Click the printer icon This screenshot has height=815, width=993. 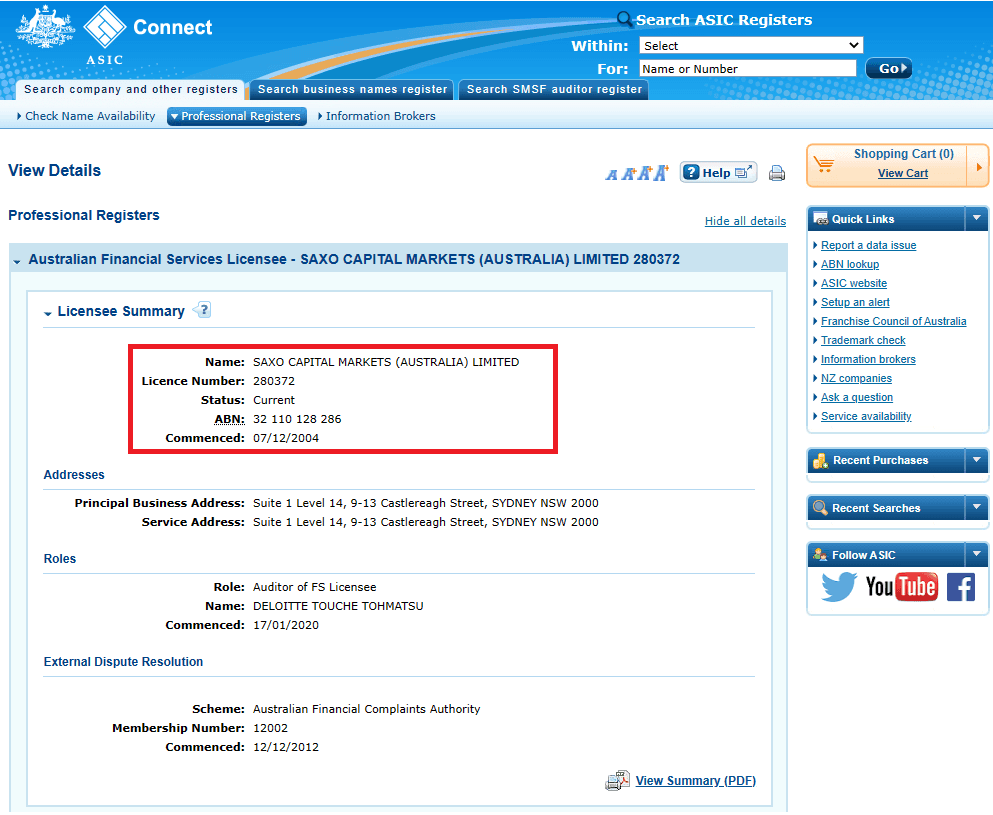pos(776,173)
